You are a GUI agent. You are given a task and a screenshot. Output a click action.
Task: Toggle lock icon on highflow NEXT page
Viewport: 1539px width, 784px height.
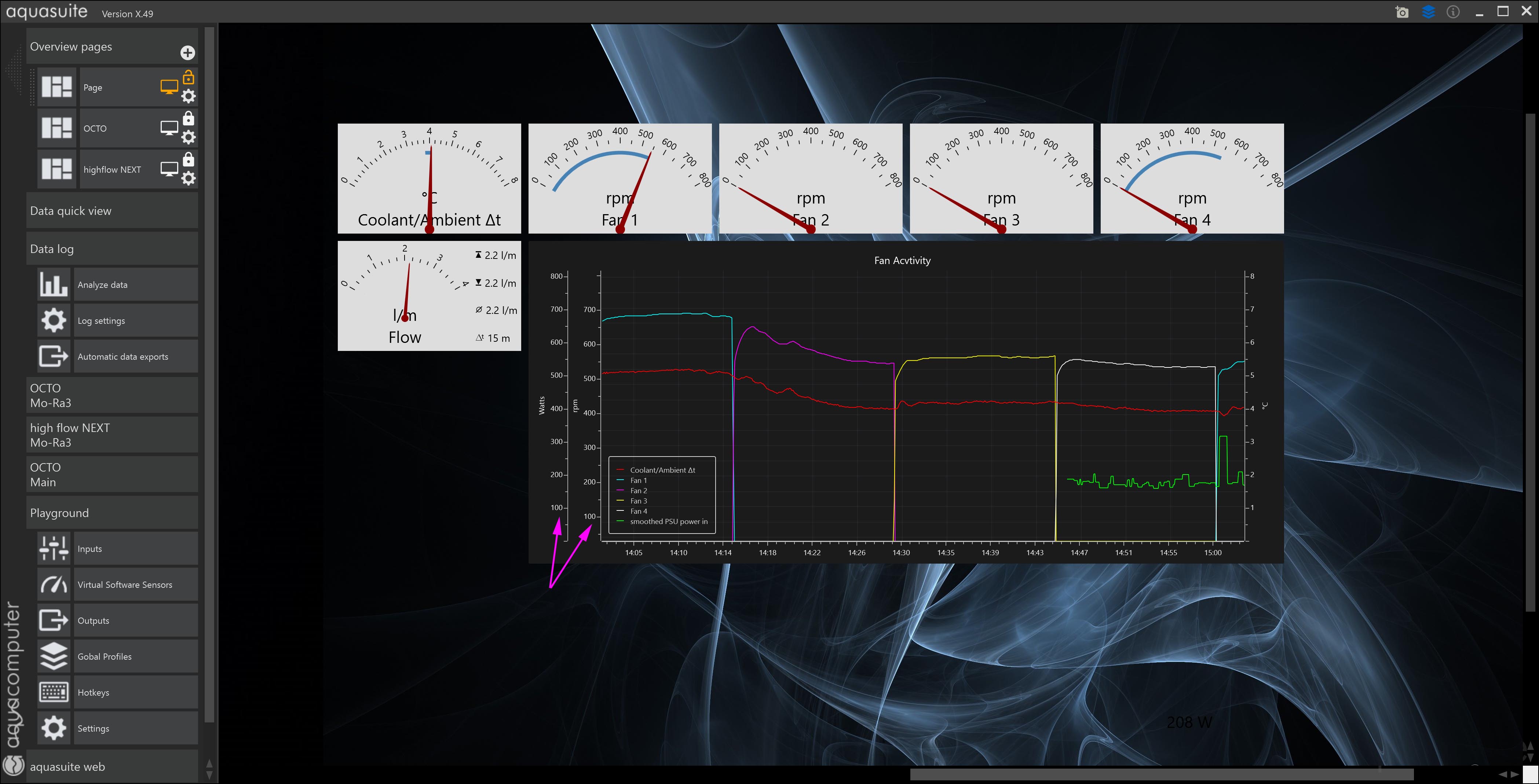(188, 160)
